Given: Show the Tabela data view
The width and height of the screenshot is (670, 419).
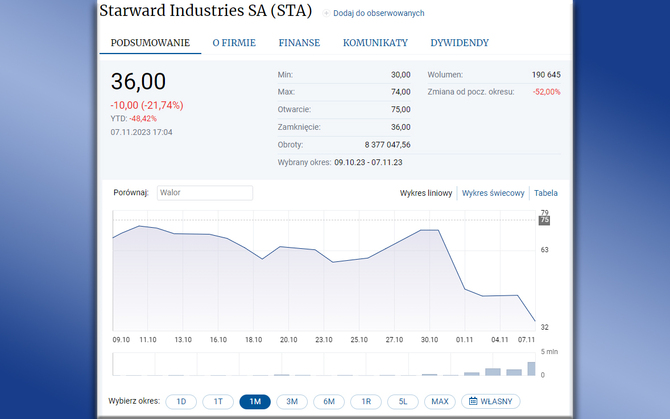Looking at the screenshot, I should coord(546,193).
